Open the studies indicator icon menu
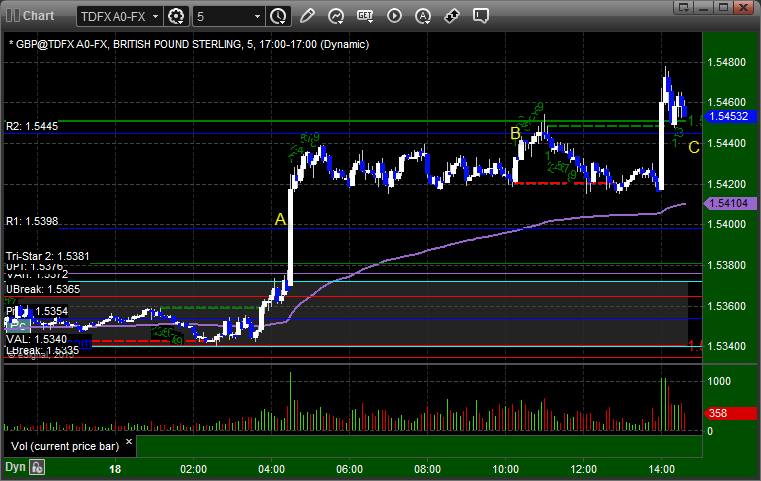Screen dimensions: 761x481 pyautogui.click(x=336, y=16)
